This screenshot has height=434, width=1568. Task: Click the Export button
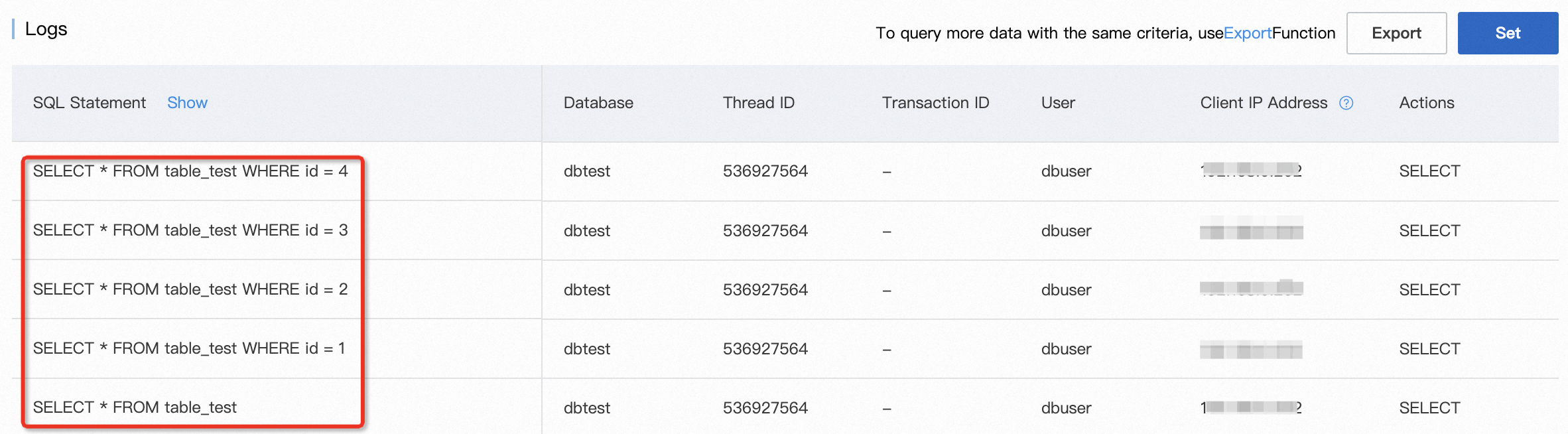tap(1396, 33)
